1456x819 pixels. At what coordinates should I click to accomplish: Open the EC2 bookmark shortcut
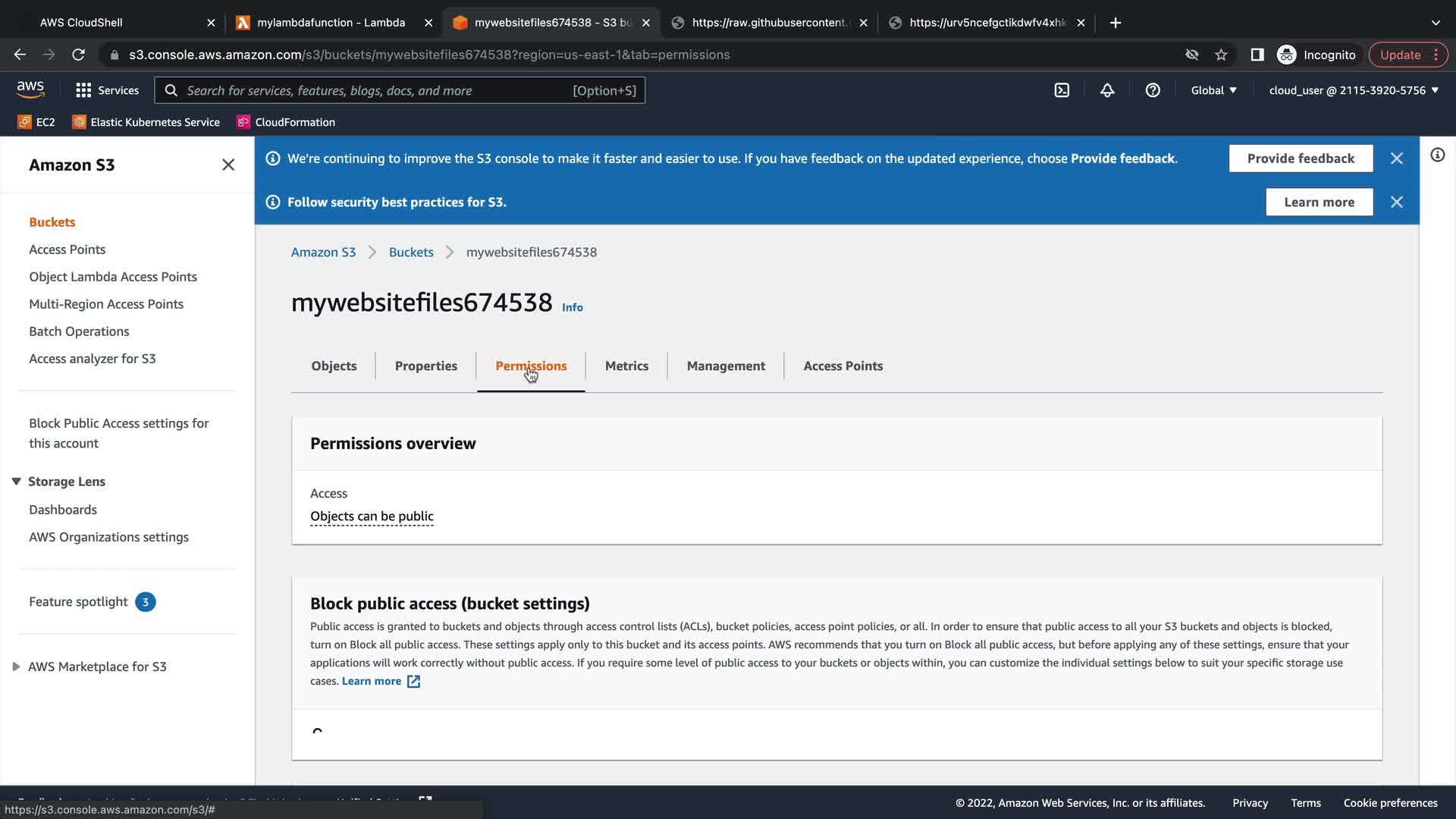pos(36,122)
